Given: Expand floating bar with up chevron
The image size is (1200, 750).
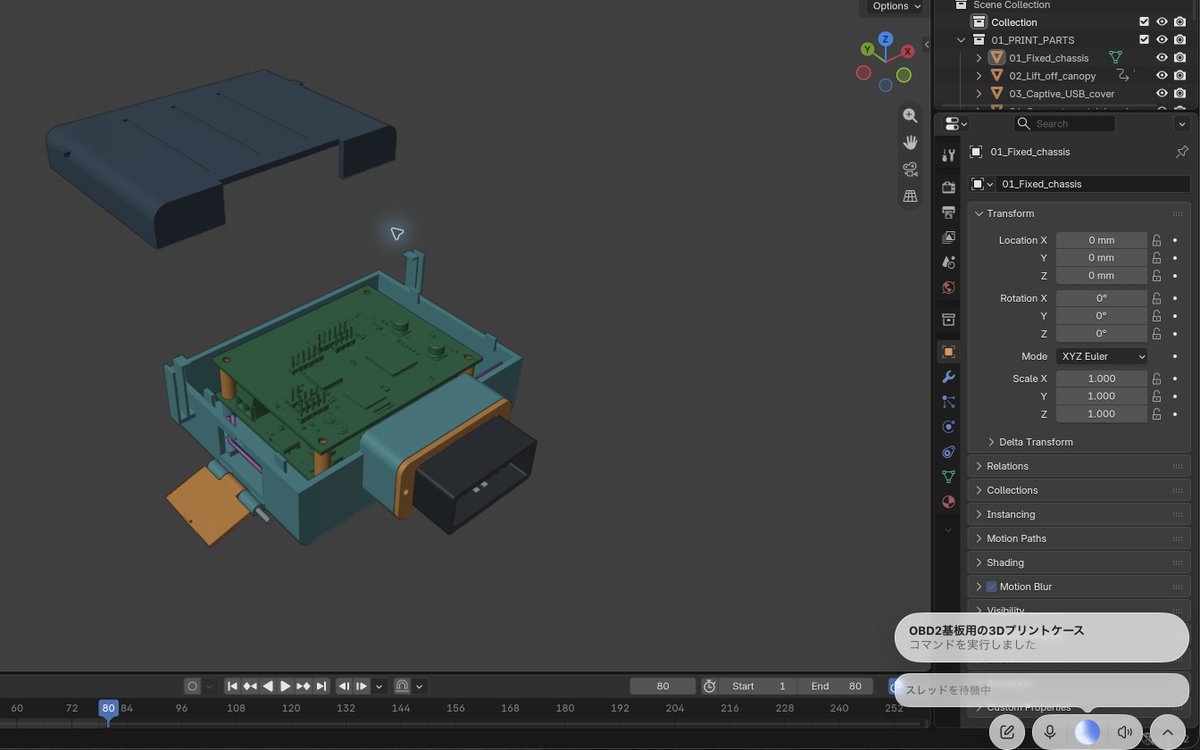Looking at the screenshot, I should point(1168,732).
